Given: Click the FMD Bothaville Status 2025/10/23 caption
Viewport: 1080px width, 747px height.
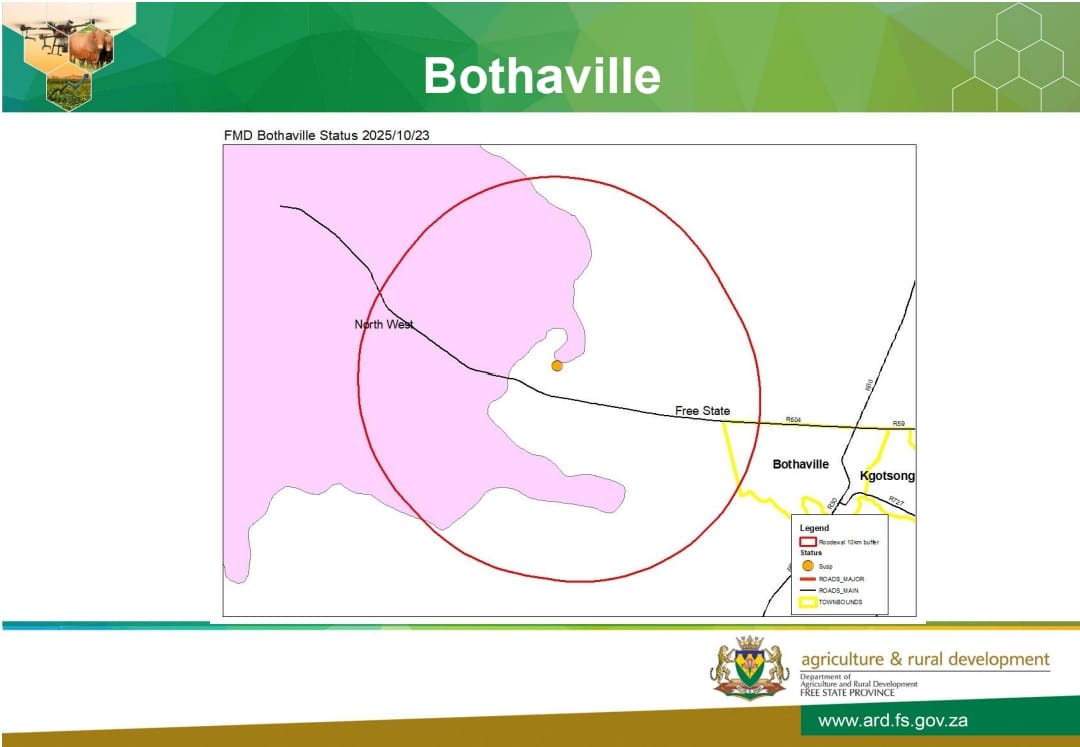Looking at the screenshot, I should pyautogui.click(x=333, y=134).
